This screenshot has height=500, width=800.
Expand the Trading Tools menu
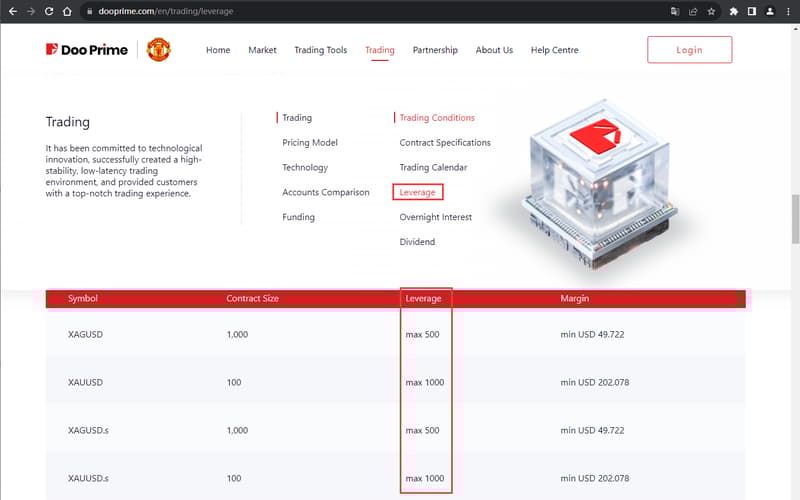(320, 50)
